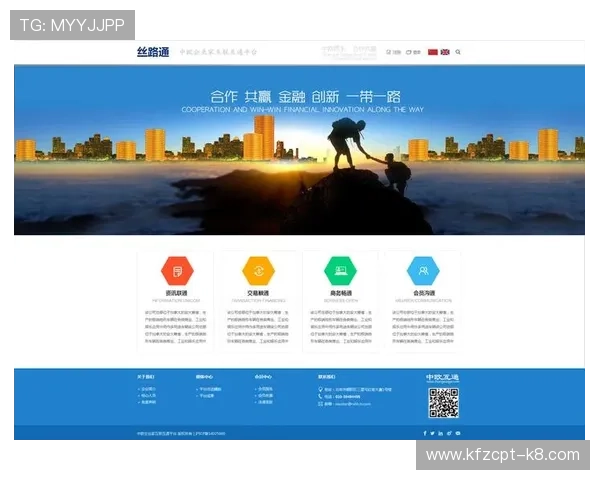Click the 丝路通 site logo
Screen dimensions: 600x480
coord(153,52)
